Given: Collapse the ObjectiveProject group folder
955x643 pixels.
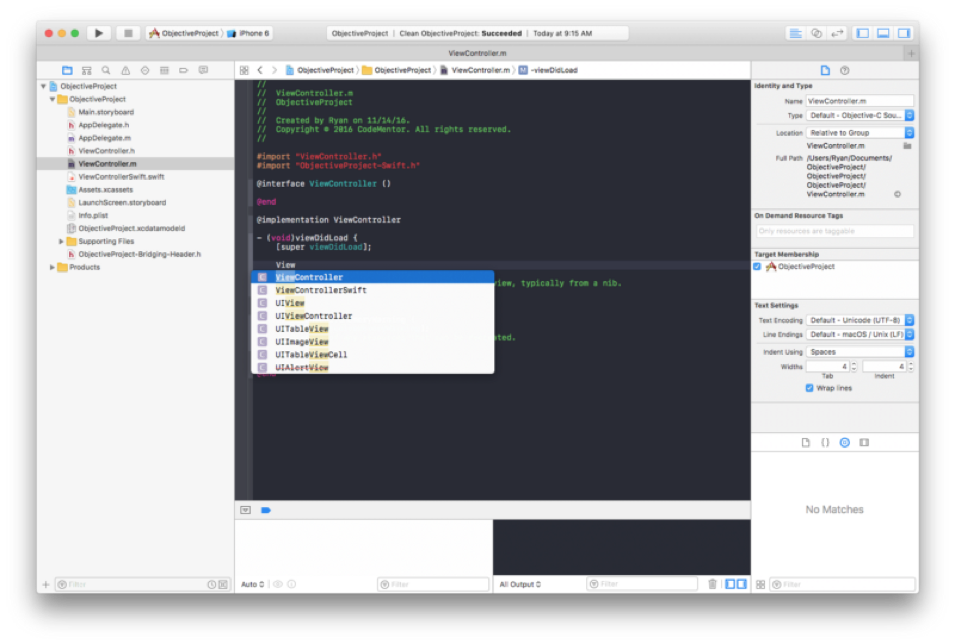Looking at the screenshot, I should click(x=52, y=99).
